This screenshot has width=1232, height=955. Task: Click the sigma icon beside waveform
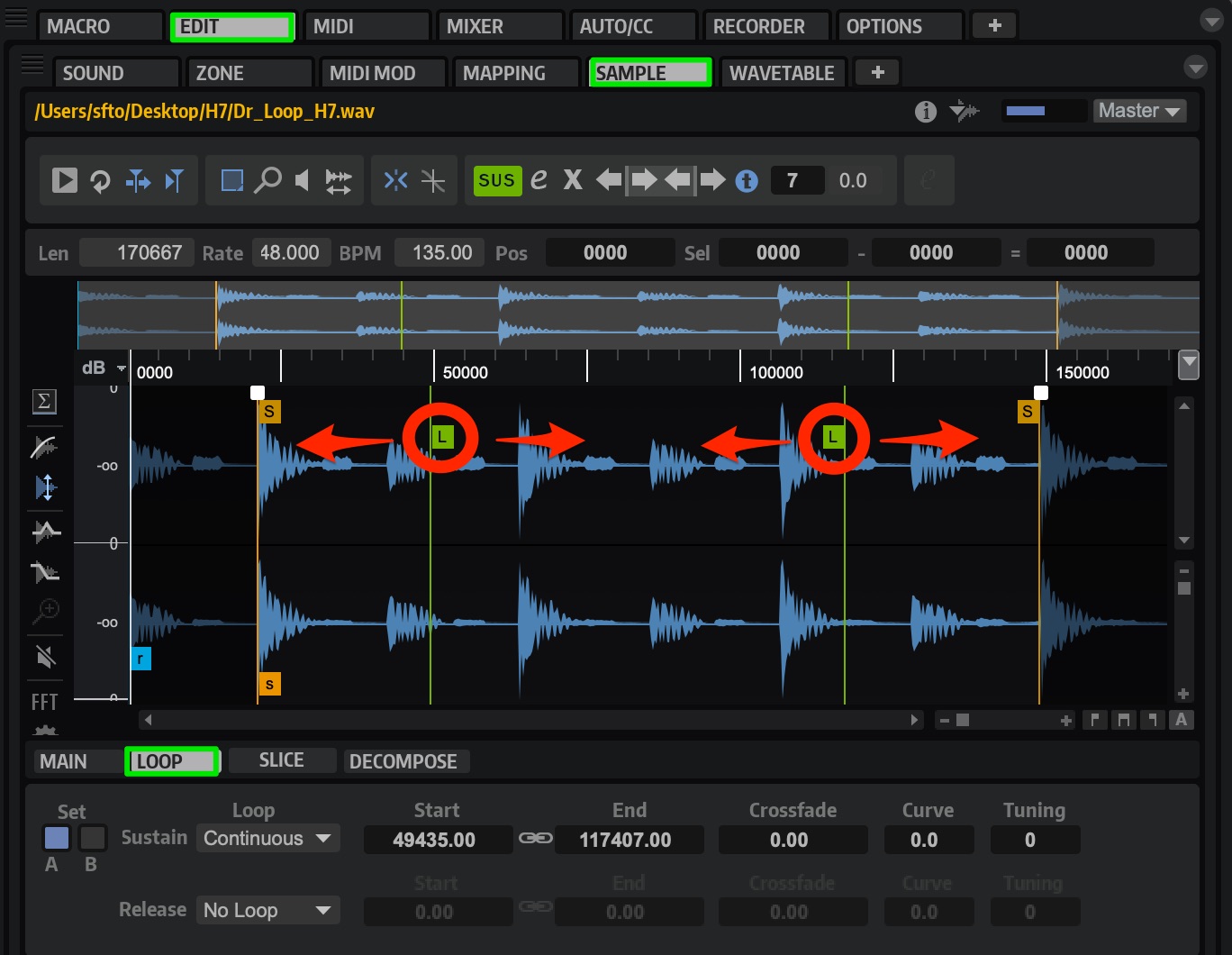pyautogui.click(x=44, y=402)
